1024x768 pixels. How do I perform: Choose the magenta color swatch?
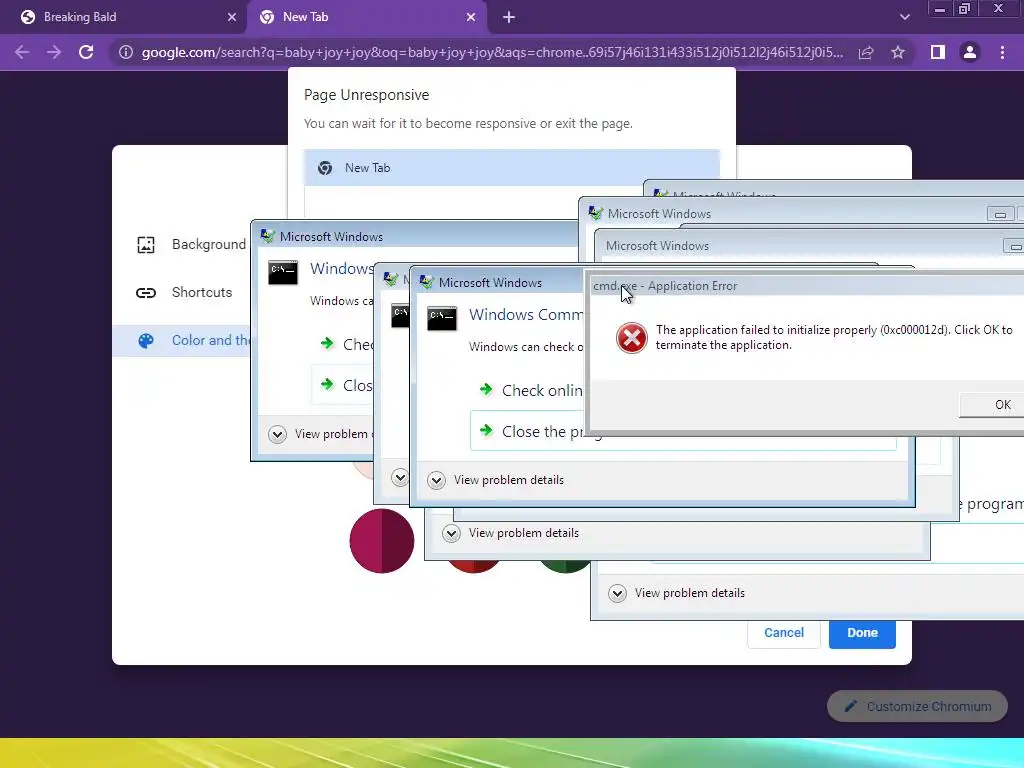pos(382,541)
